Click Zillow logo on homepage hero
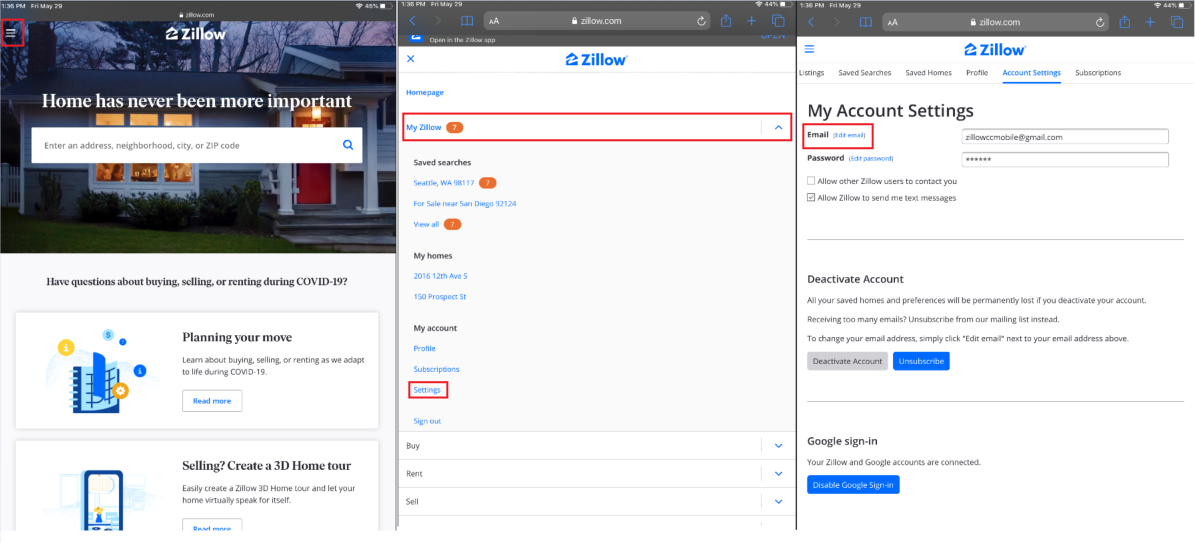The image size is (1195, 543). [x=196, y=34]
